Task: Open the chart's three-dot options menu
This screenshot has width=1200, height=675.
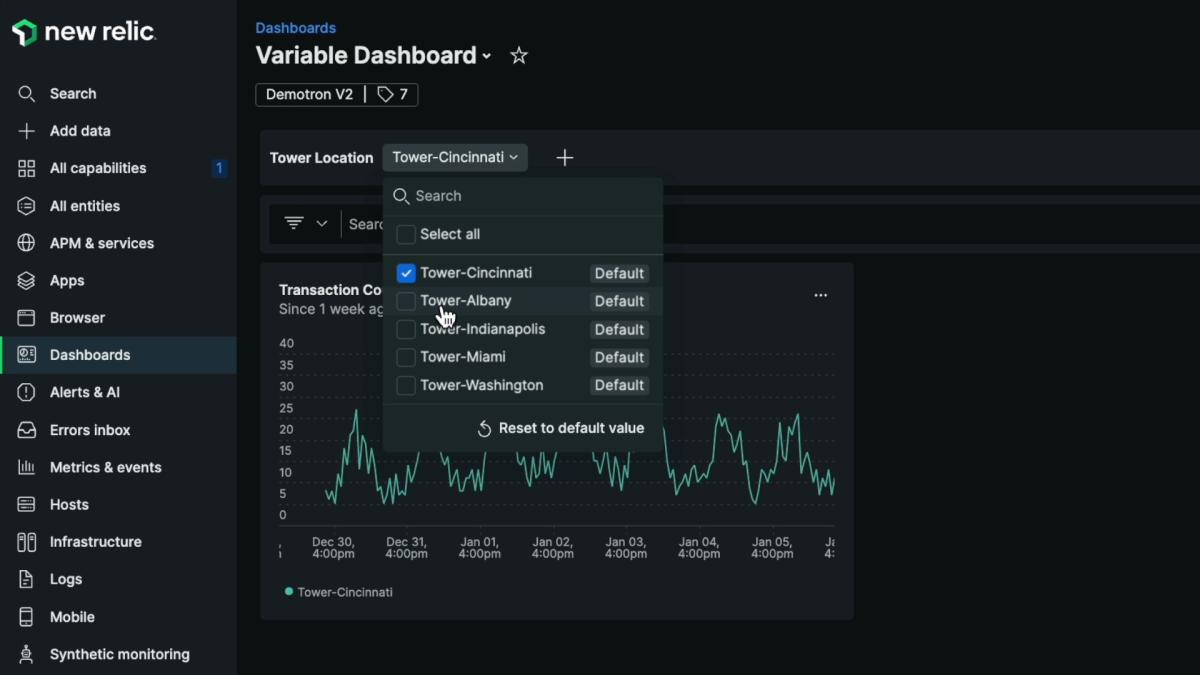Action: pos(820,295)
